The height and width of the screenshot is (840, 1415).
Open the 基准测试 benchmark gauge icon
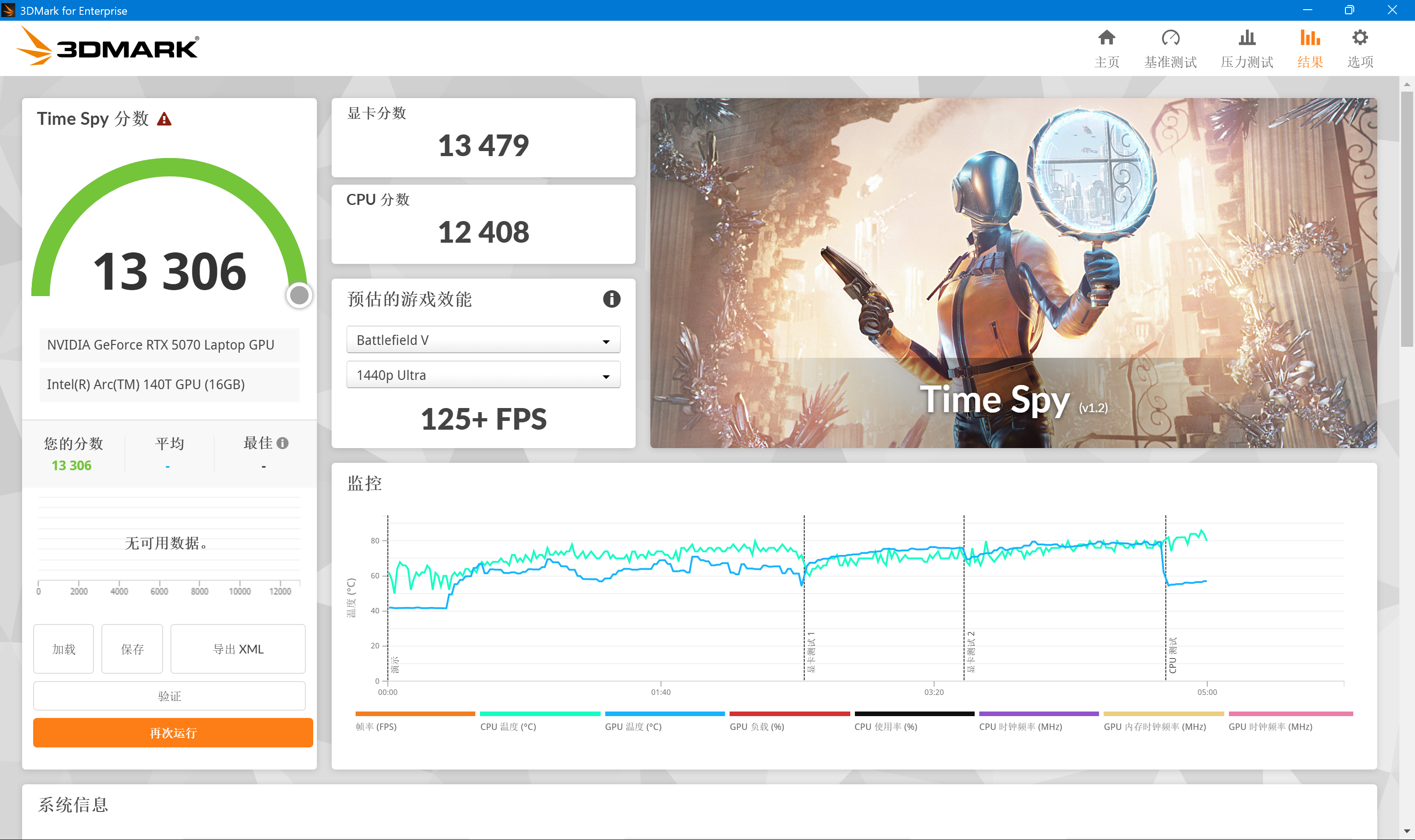[x=1170, y=38]
